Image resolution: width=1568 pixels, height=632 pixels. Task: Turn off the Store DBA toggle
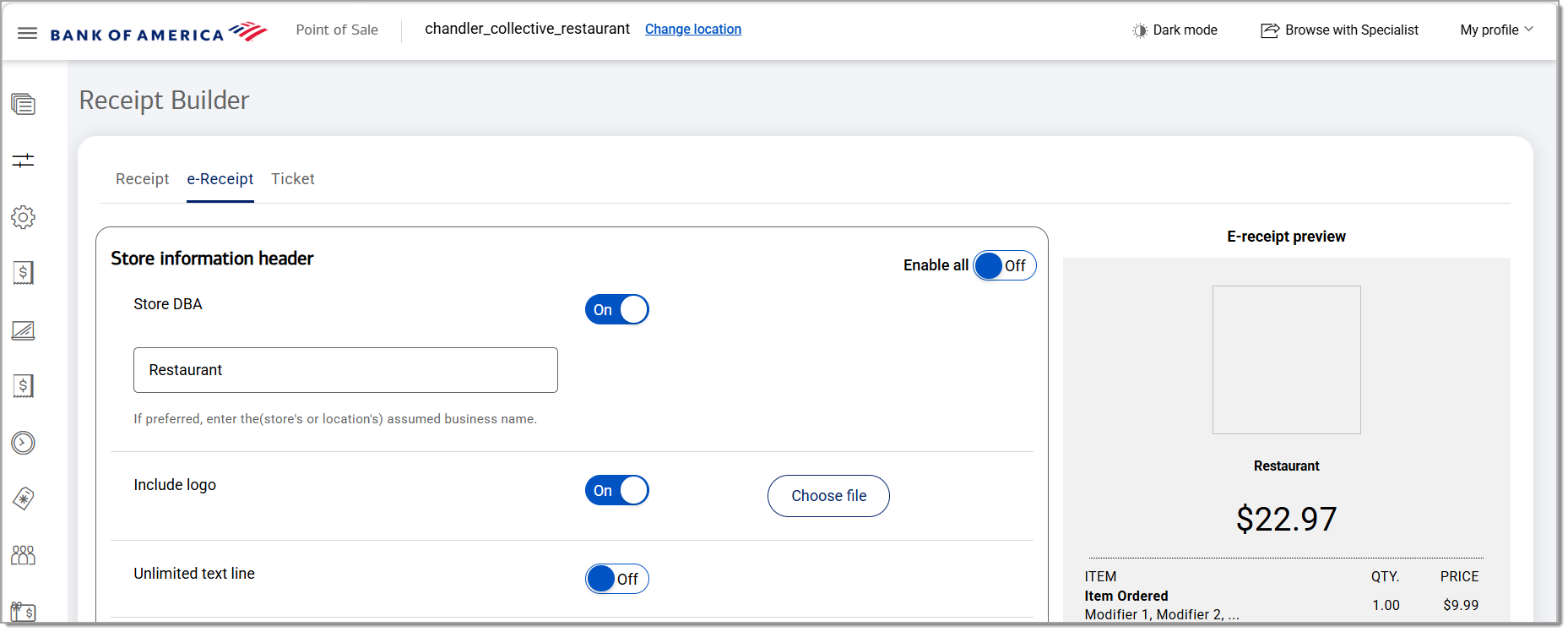(x=617, y=310)
